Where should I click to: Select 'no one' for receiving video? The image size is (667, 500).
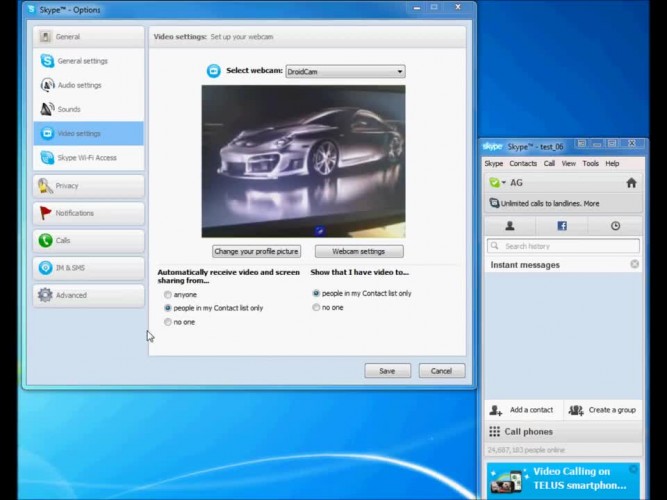[x=168, y=322]
